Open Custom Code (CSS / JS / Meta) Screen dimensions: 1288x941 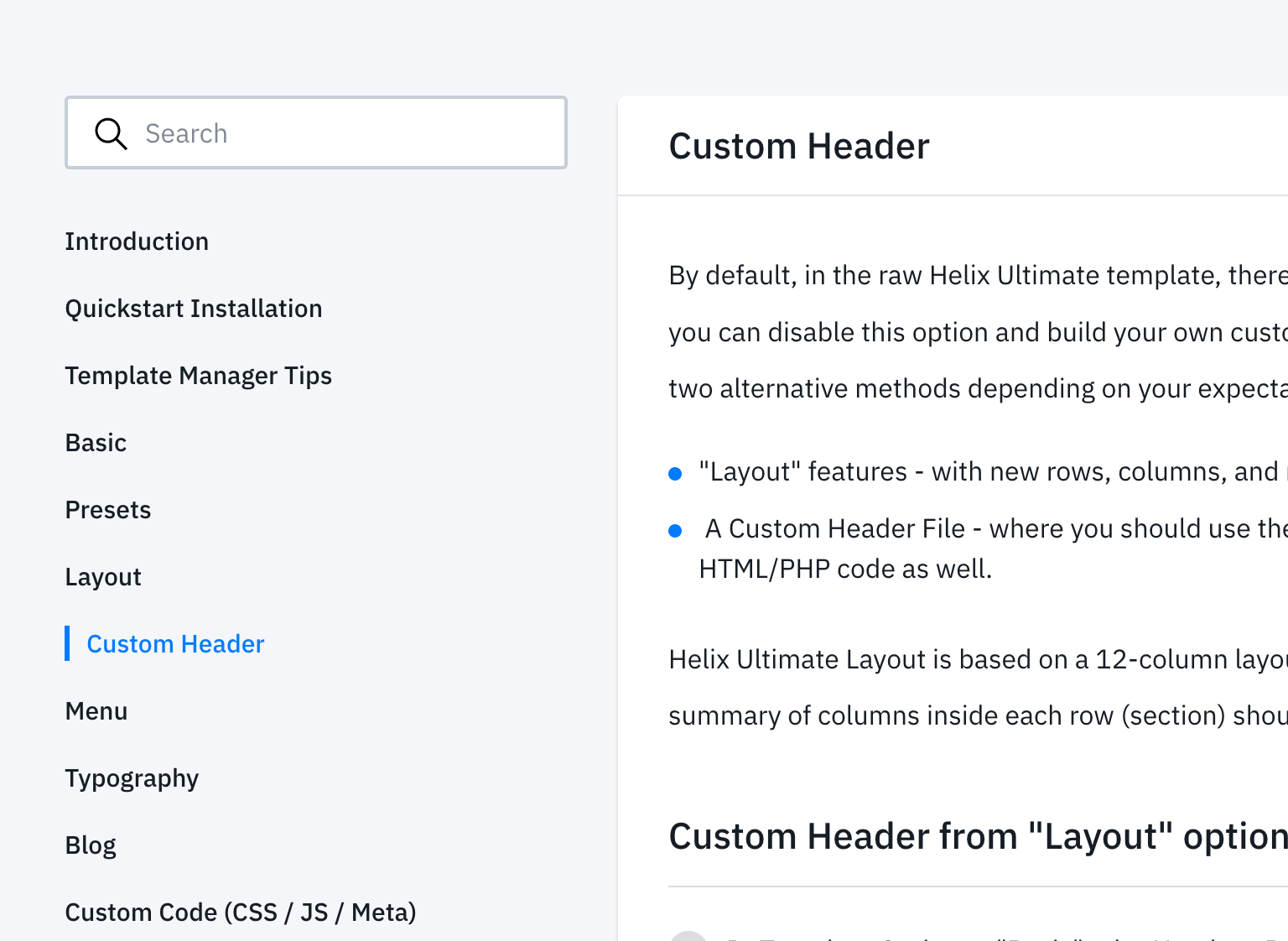(241, 912)
